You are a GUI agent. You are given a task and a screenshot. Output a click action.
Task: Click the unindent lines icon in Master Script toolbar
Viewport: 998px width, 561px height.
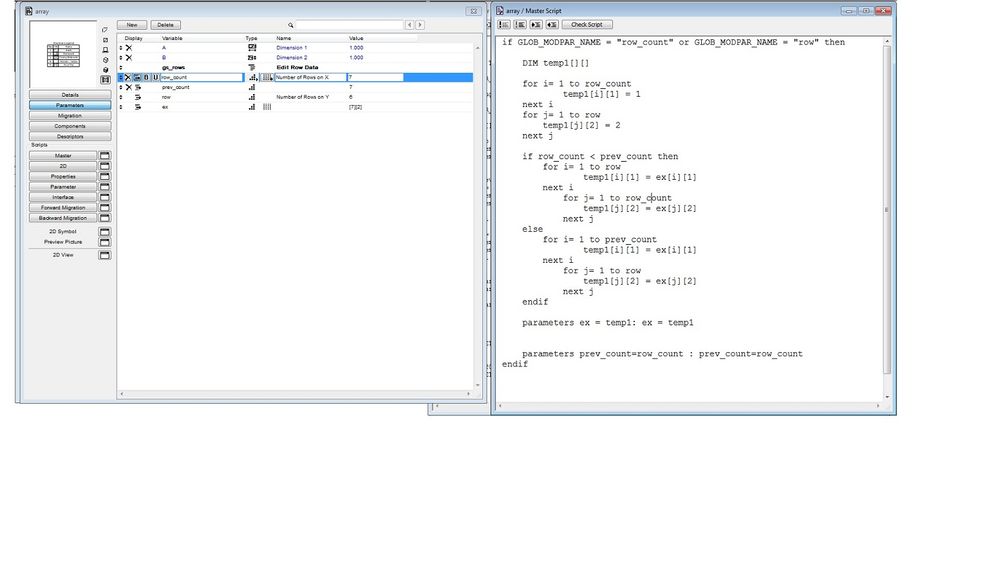tap(552, 24)
